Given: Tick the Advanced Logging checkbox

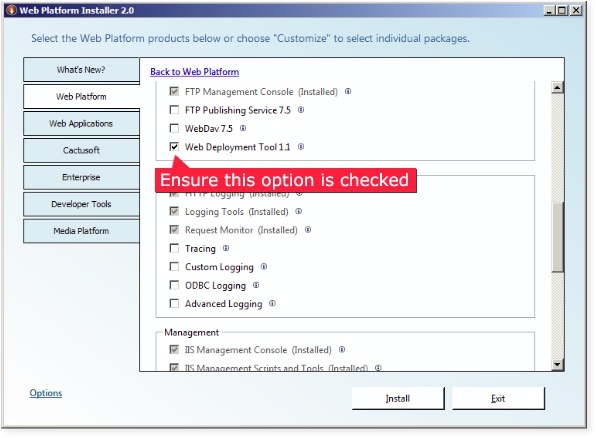Looking at the screenshot, I should click(174, 303).
